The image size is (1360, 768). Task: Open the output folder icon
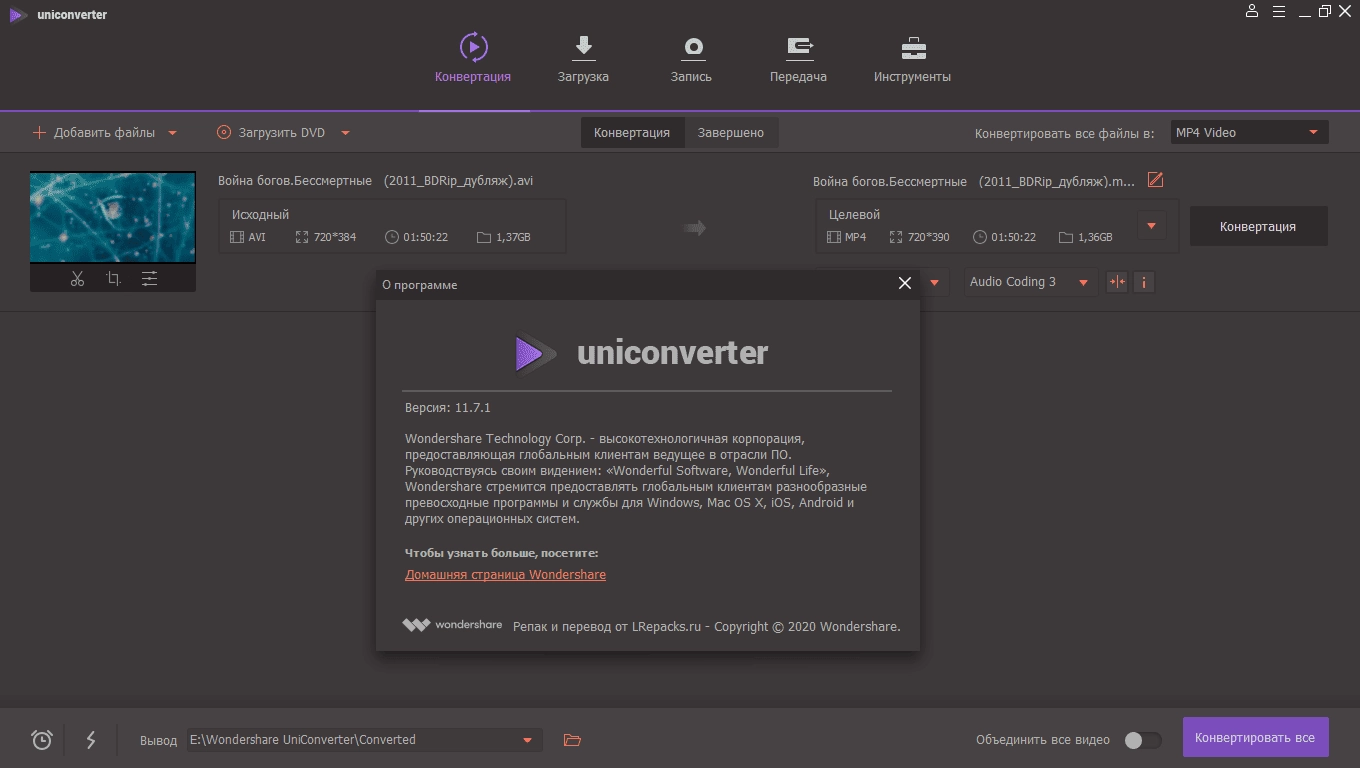coord(572,740)
